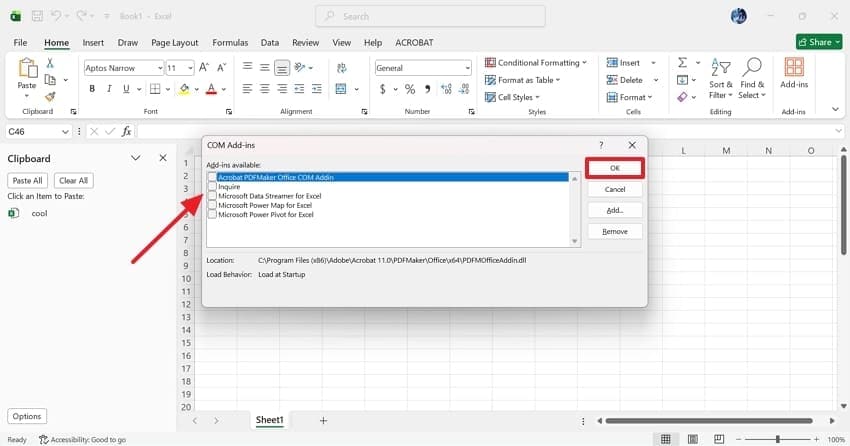Click Paste All in Clipboard pane

[28, 180]
